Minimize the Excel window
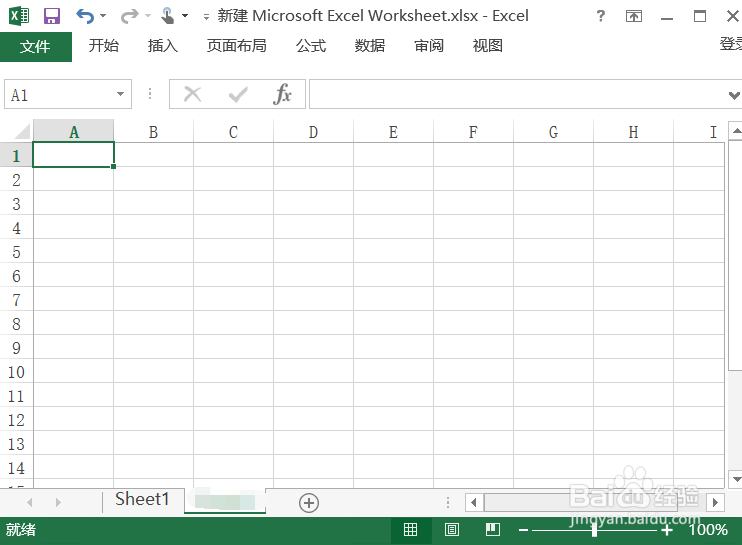The image size is (742, 545). point(667,18)
